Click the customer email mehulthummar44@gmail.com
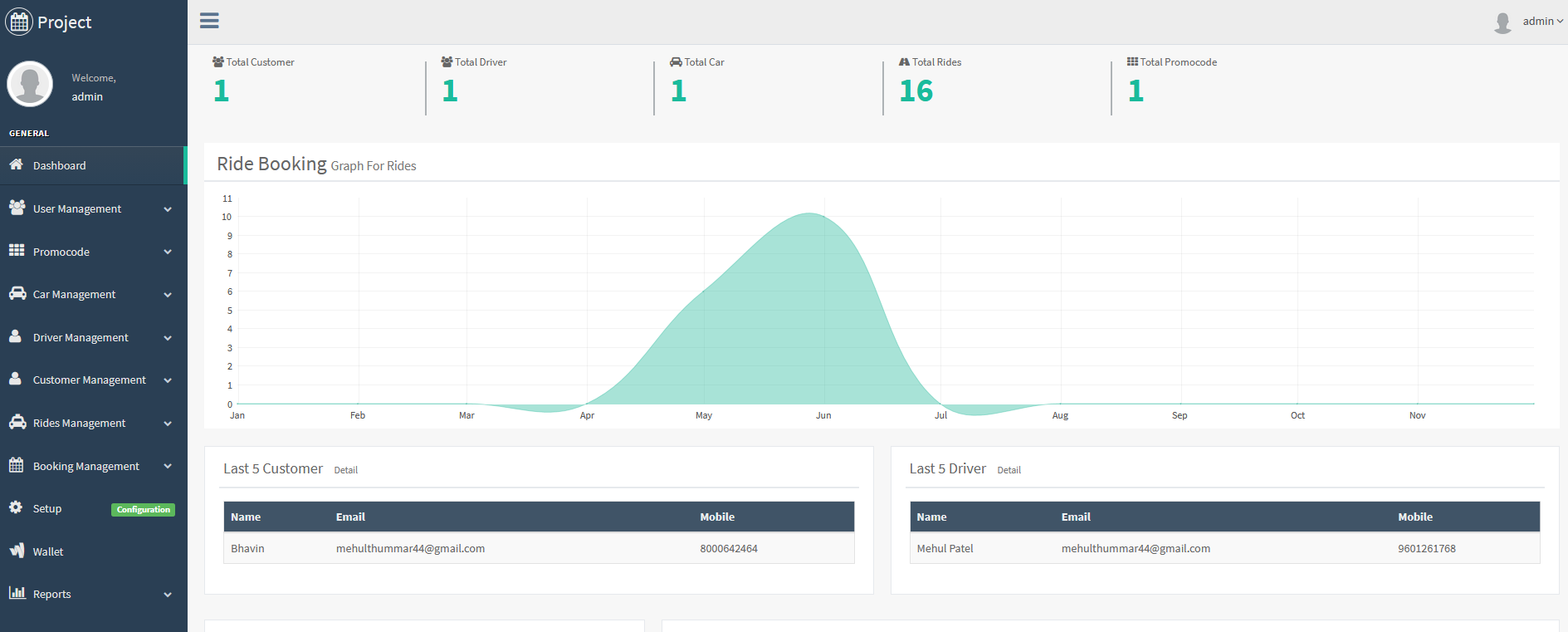1568x632 pixels. tap(410, 548)
